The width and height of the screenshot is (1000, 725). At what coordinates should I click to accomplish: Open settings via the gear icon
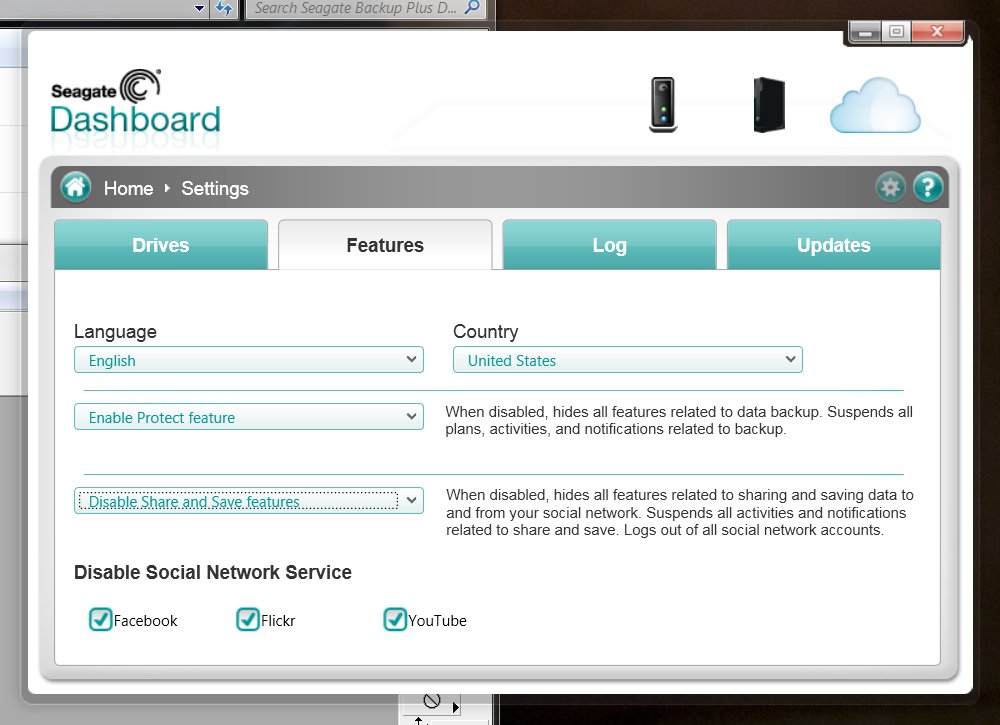[x=890, y=187]
